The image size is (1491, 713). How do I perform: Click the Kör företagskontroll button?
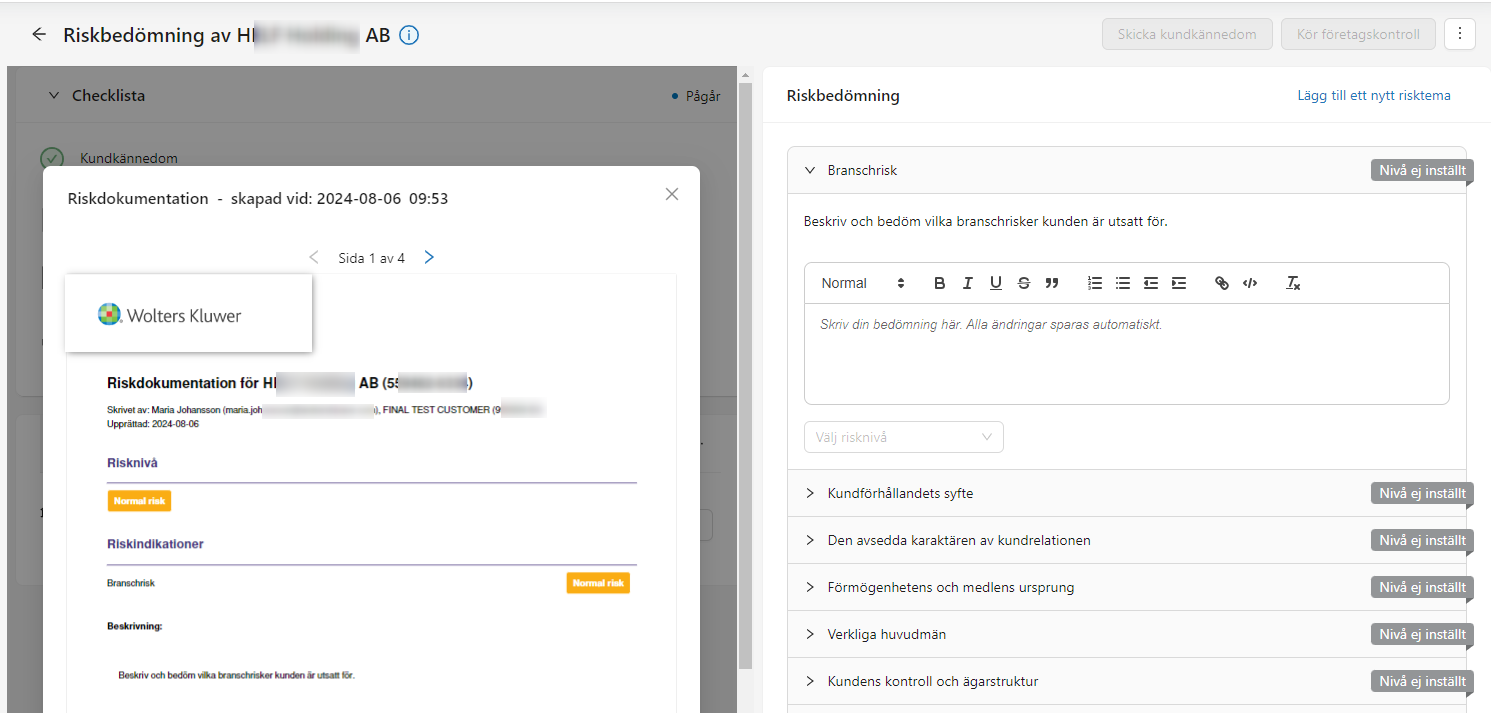(x=1358, y=34)
